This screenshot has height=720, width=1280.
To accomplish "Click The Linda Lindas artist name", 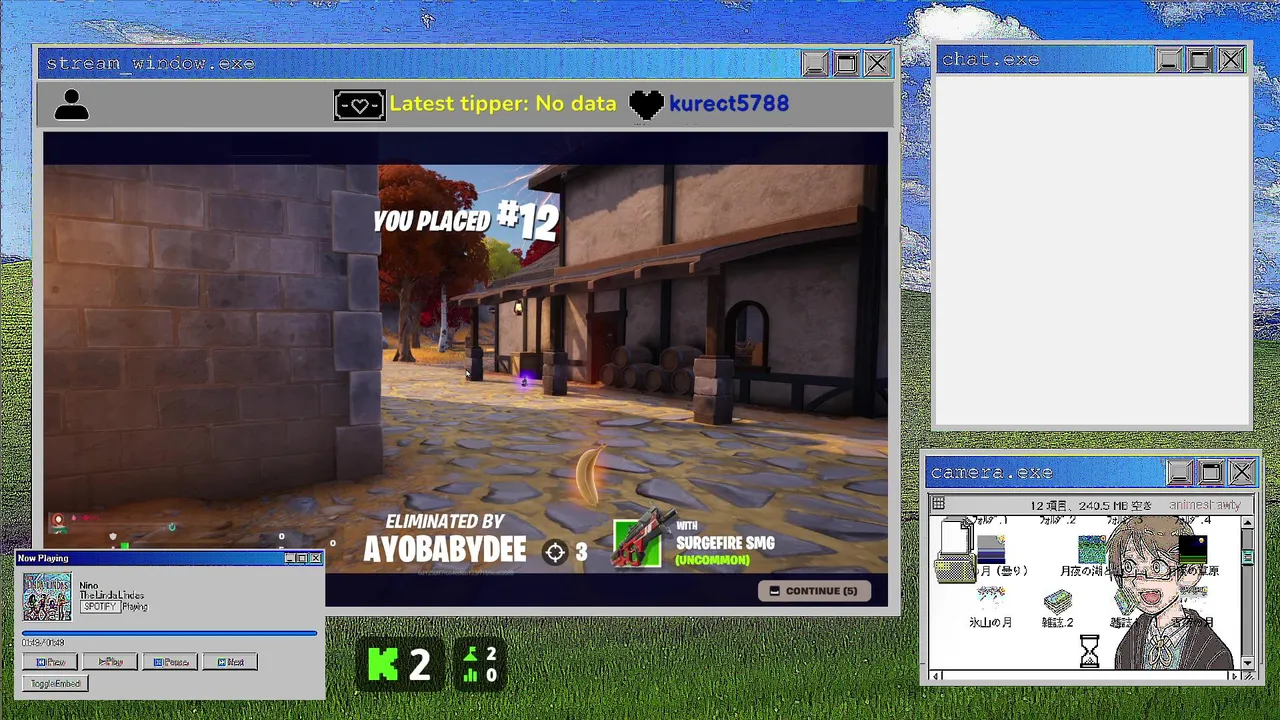I will coord(112,596).
